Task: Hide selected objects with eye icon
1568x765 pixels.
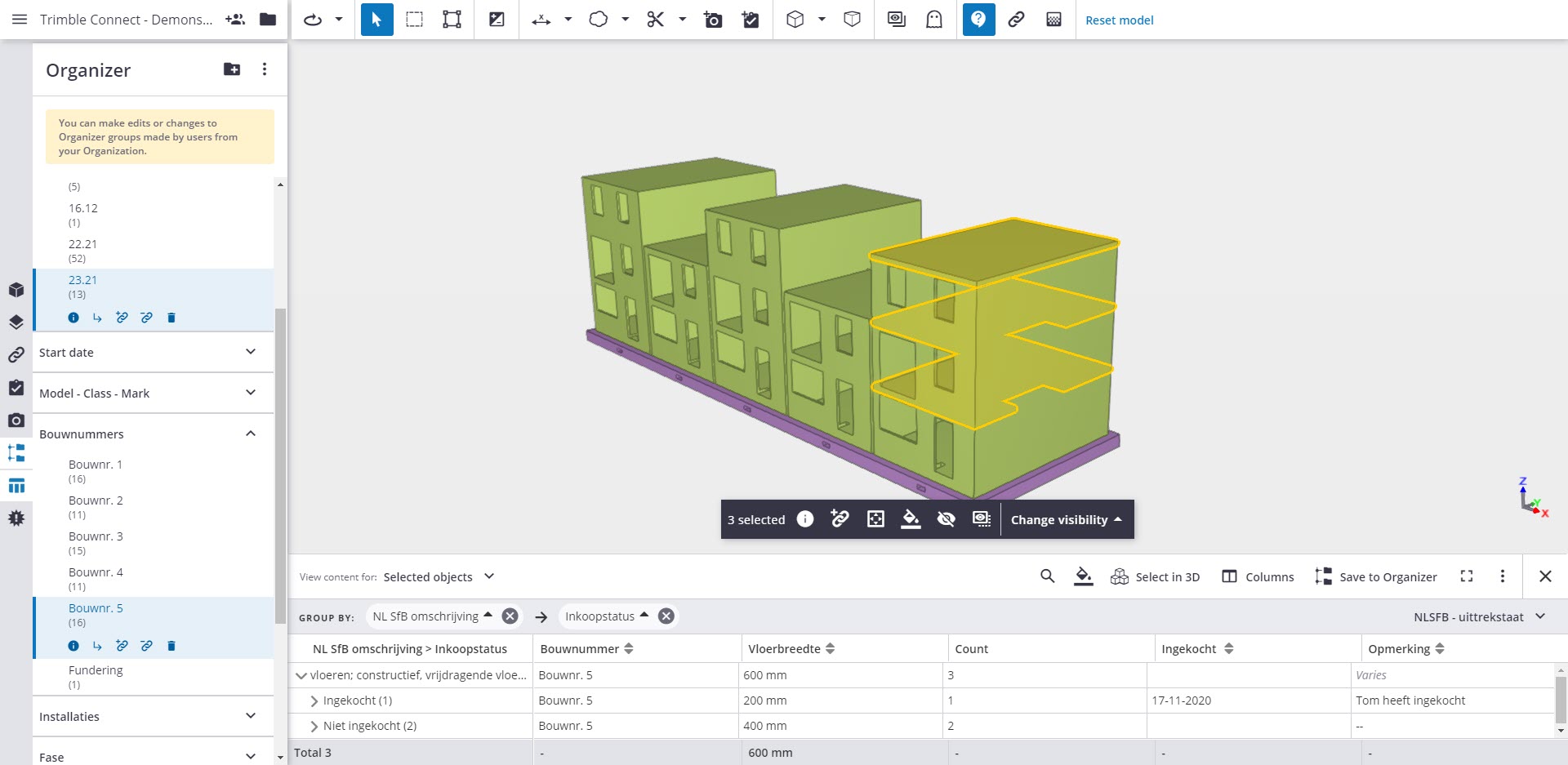Action: [x=946, y=519]
